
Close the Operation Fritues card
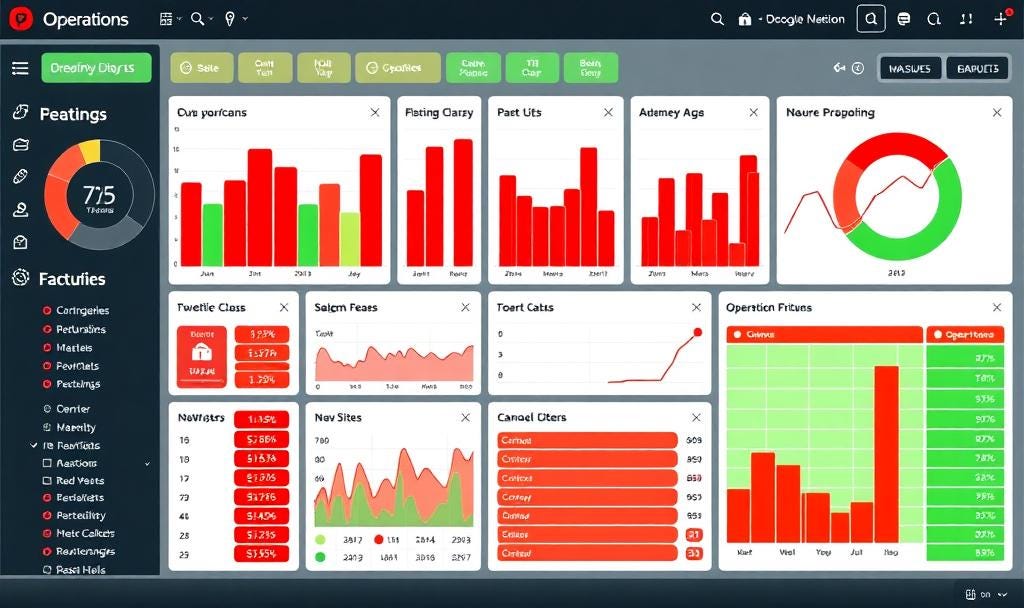997,307
